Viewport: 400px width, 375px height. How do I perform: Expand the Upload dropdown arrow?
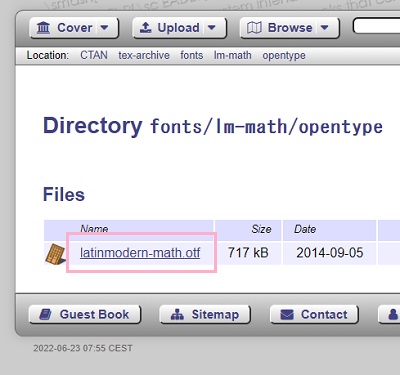coord(212,28)
